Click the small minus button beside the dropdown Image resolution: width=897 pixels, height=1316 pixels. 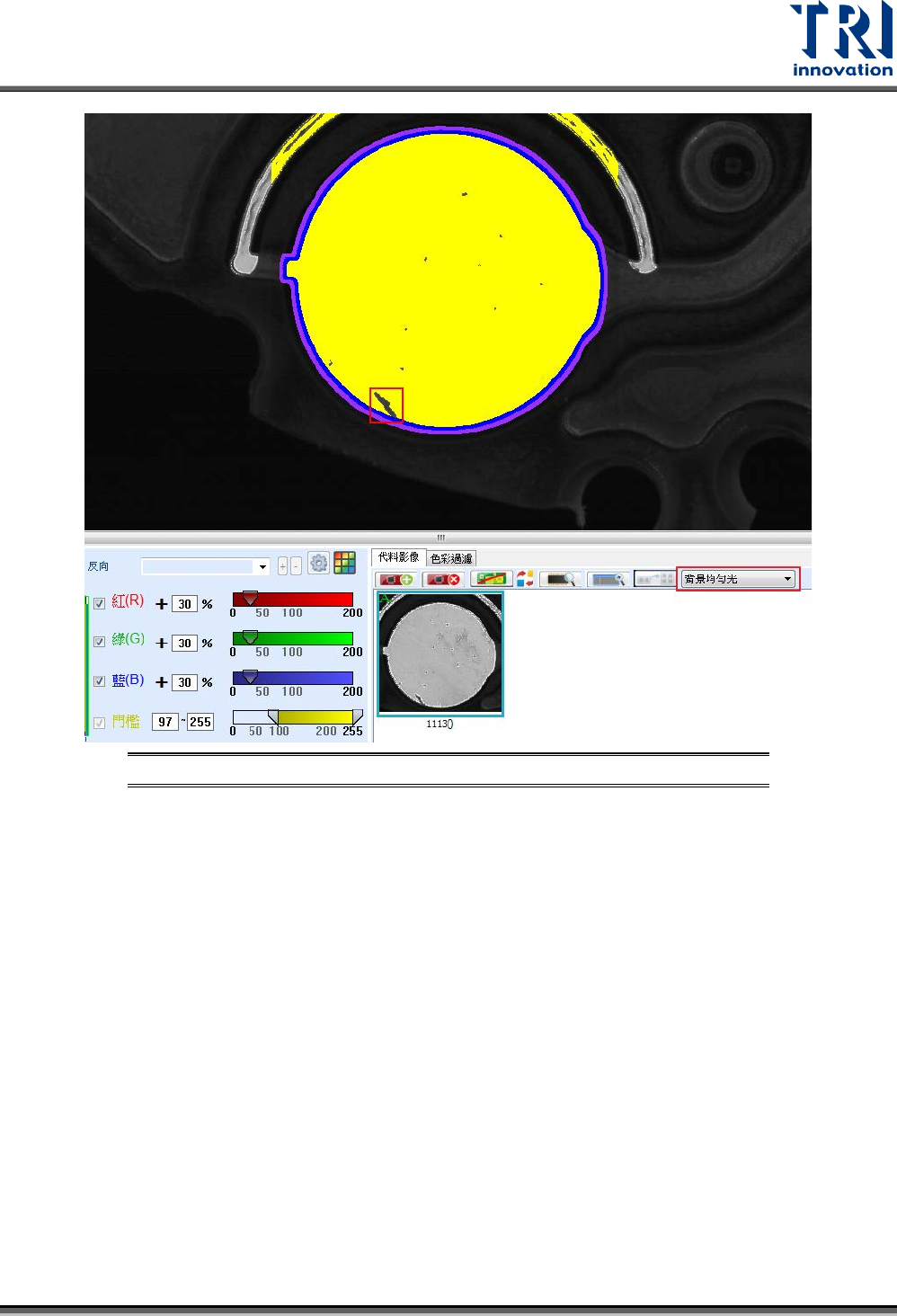click(296, 566)
